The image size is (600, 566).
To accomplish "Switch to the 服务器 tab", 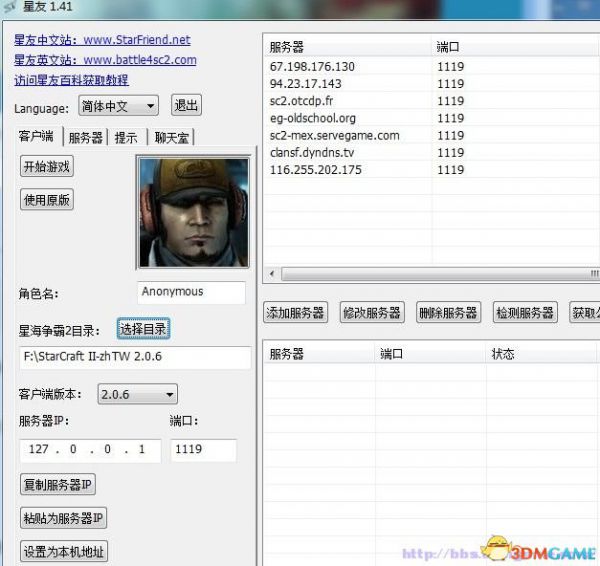I will click(86, 138).
